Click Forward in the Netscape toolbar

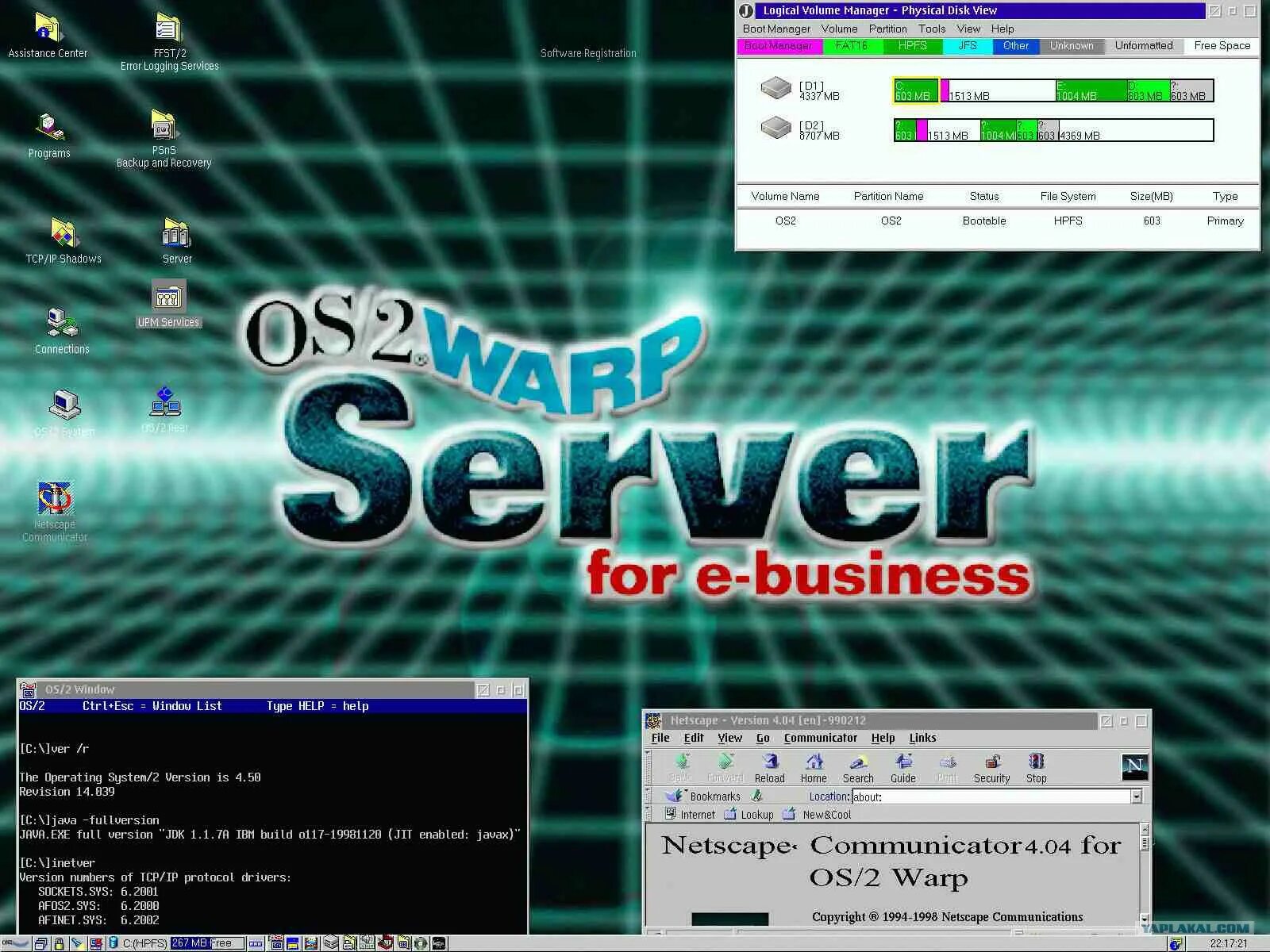pos(725,768)
